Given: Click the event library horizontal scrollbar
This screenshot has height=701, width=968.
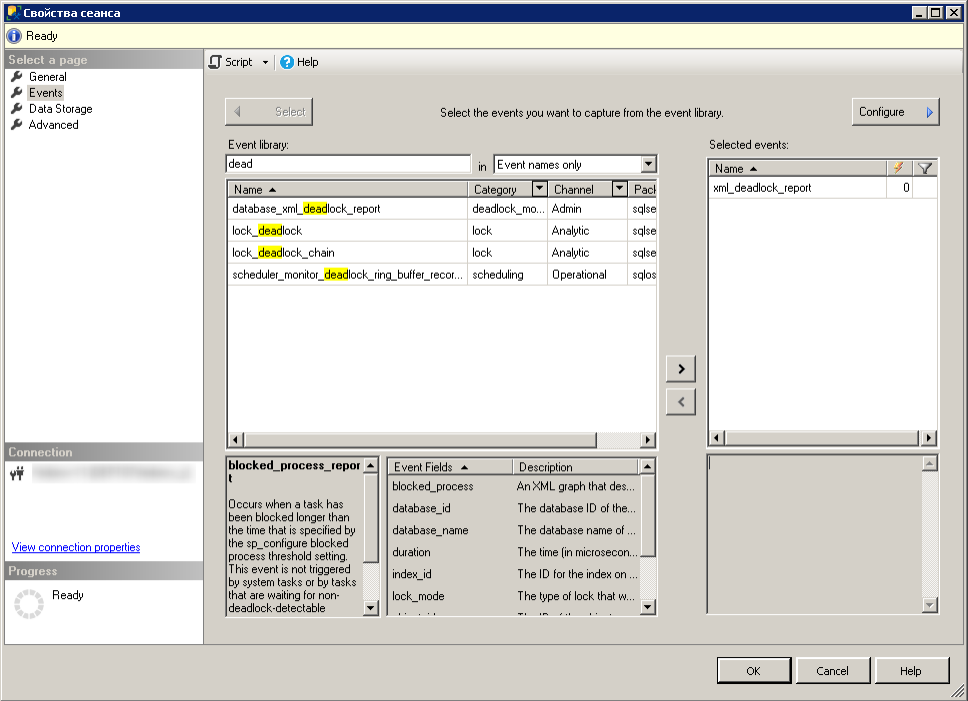Looking at the screenshot, I should tap(420, 440).
